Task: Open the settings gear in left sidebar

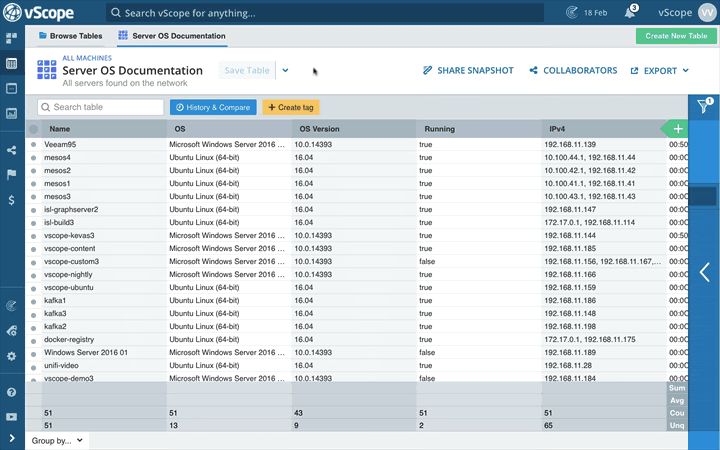Action: pyautogui.click(x=11, y=356)
